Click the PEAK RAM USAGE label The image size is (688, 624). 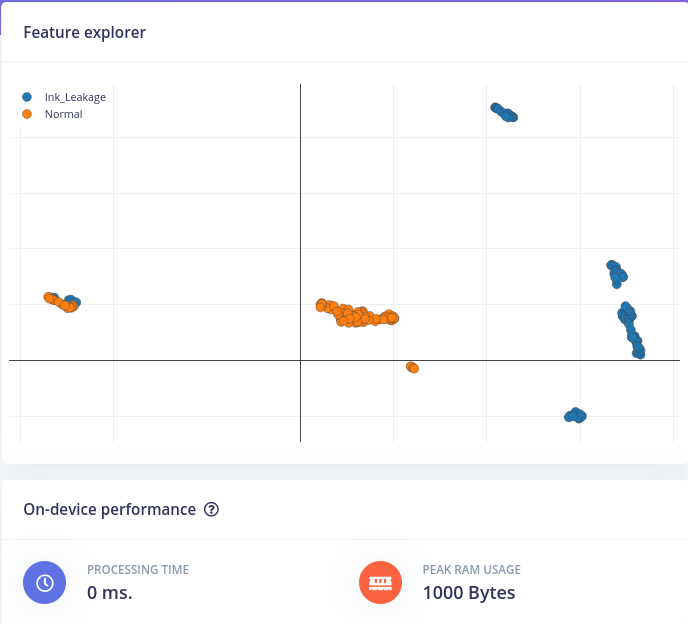472,570
